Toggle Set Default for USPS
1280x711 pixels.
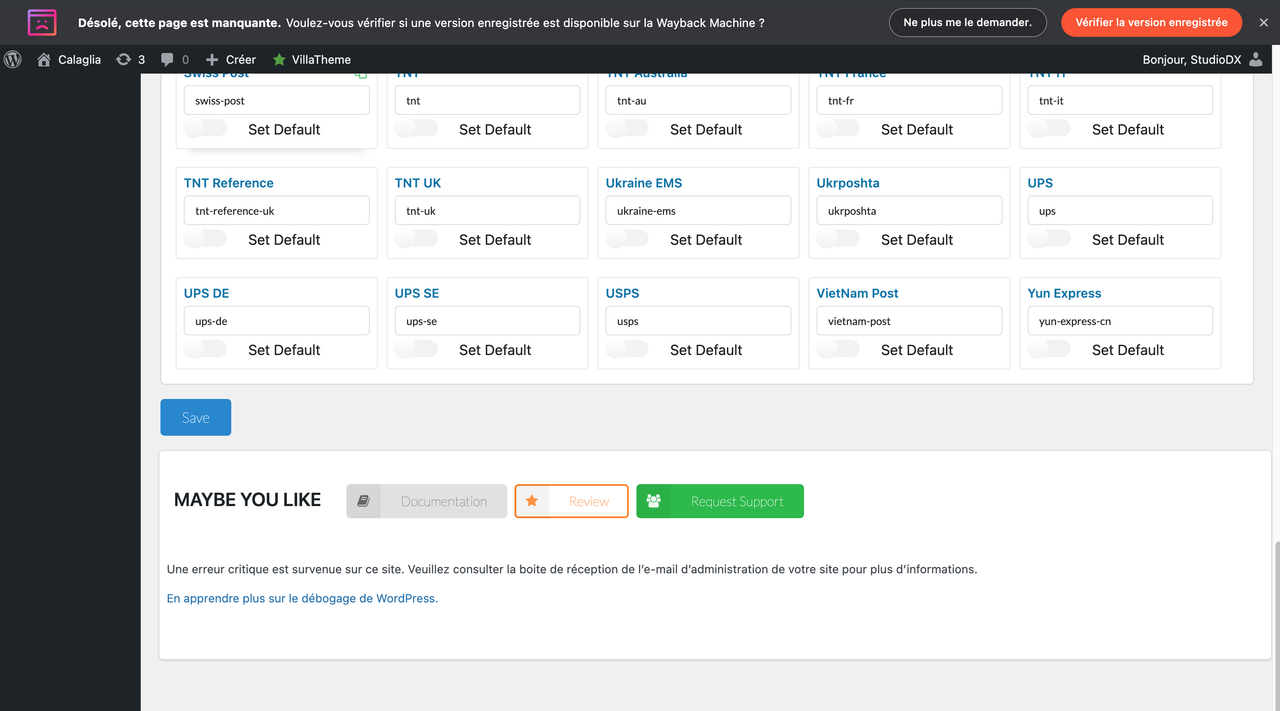627,349
